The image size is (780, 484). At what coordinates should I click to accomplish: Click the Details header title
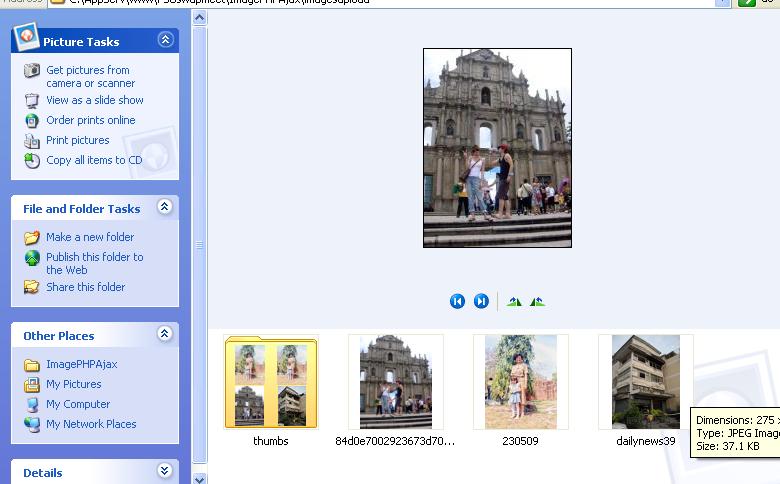pyautogui.click(x=43, y=473)
